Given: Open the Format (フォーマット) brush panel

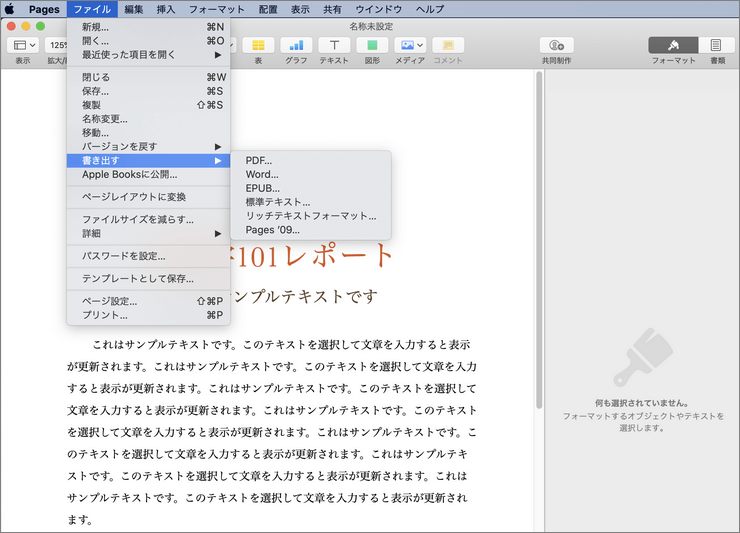Looking at the screenshot, I should coord(673,45).
